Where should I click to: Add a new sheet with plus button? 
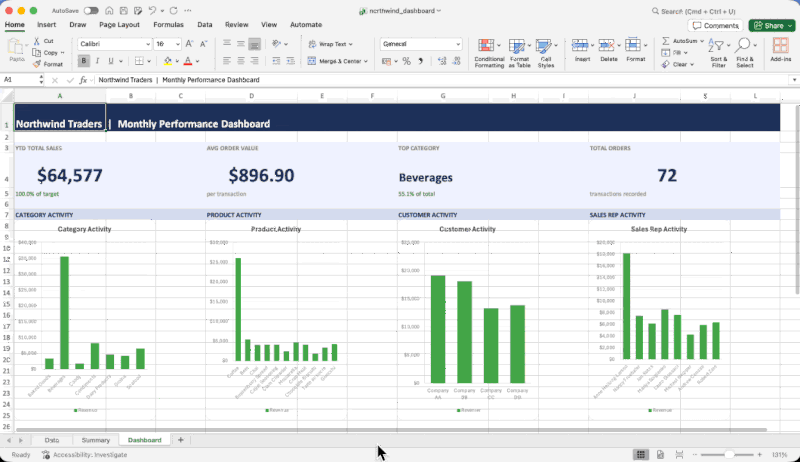pyautogui.click(x=181, y=440)
